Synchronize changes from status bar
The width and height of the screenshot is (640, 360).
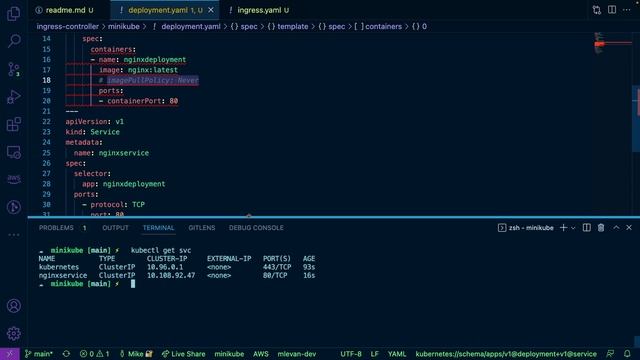click(66, 354)
